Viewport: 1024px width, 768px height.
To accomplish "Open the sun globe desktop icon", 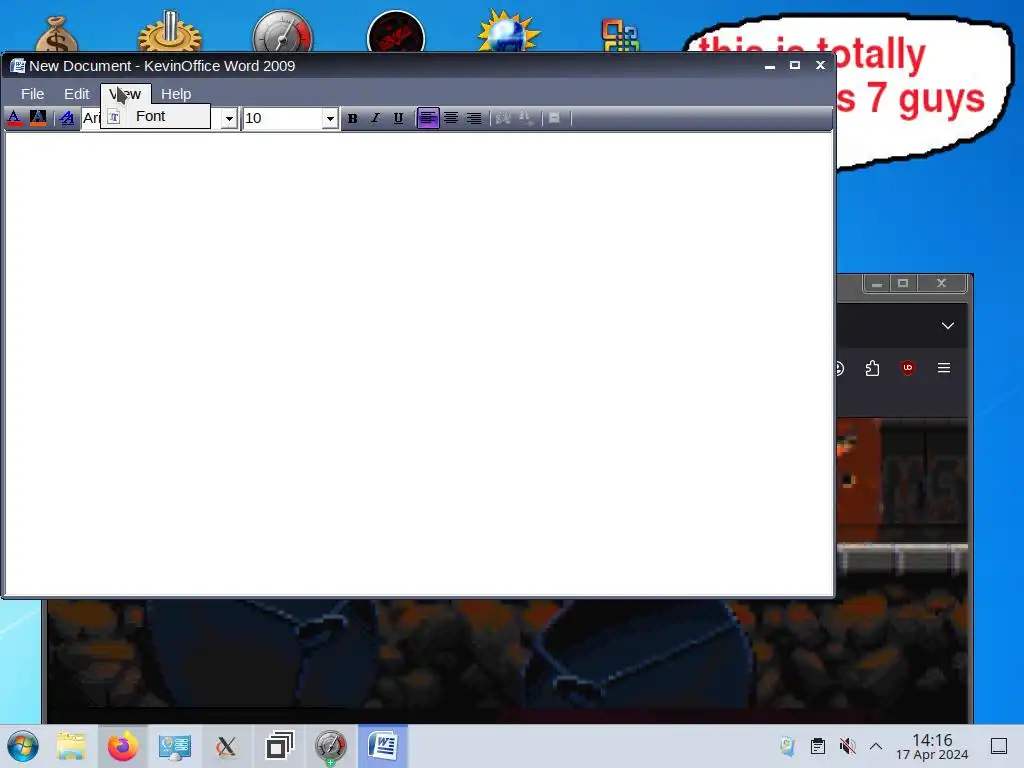I will (x=508, y=31).
